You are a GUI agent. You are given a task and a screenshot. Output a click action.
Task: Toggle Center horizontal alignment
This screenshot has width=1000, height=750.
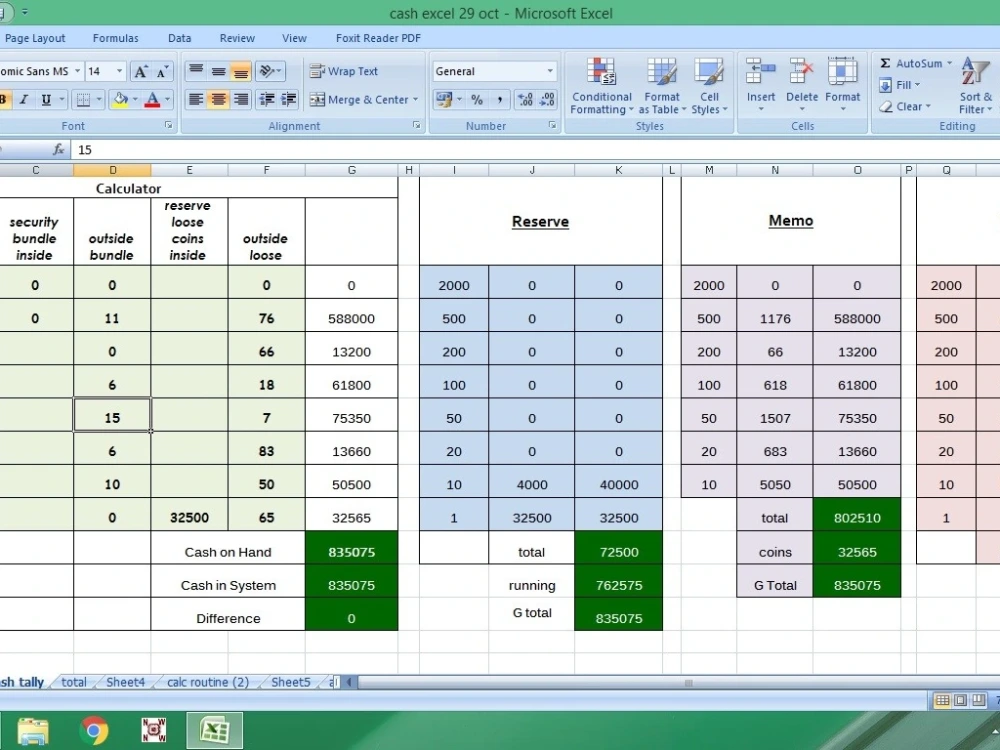(x=218, y=99)
